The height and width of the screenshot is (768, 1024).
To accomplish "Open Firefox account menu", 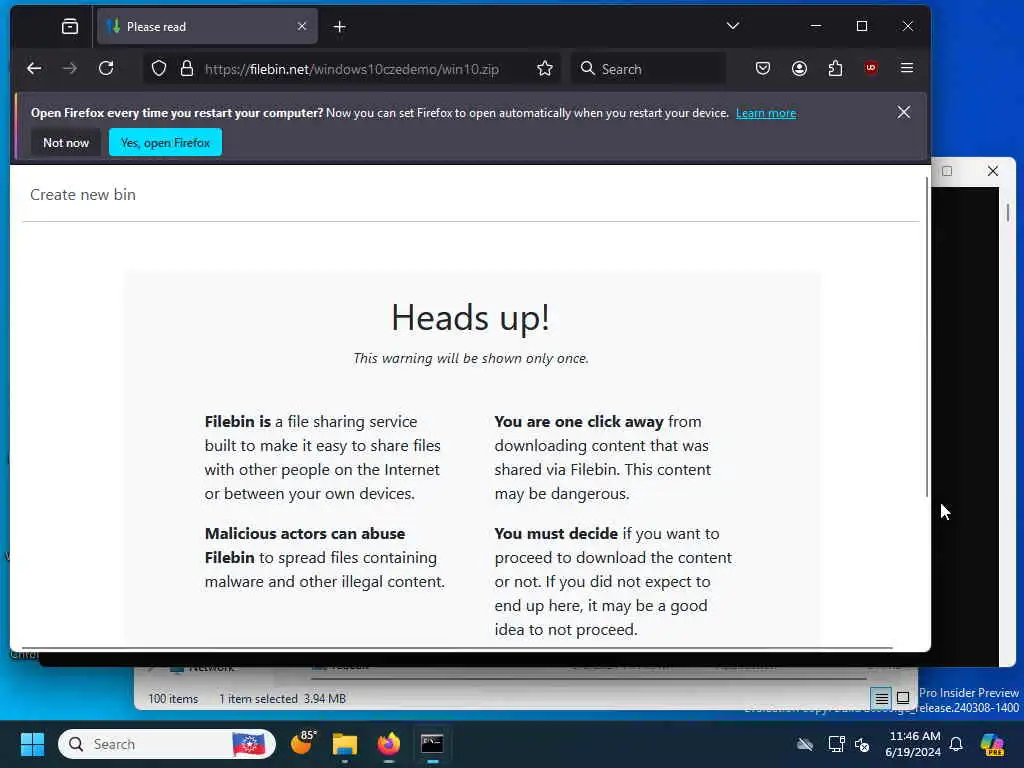I will point(799,69).
